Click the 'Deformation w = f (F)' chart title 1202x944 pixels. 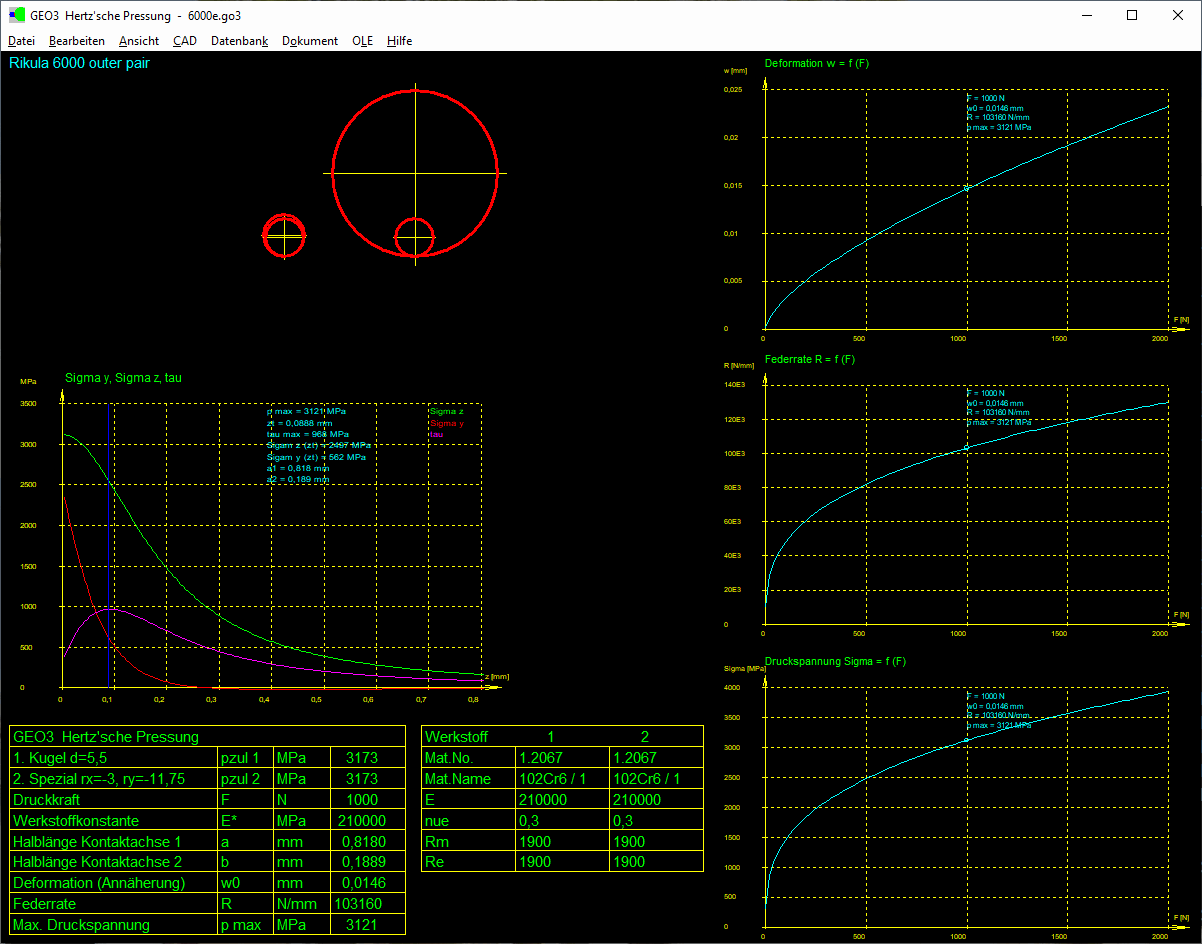click(x=816, y=64)
